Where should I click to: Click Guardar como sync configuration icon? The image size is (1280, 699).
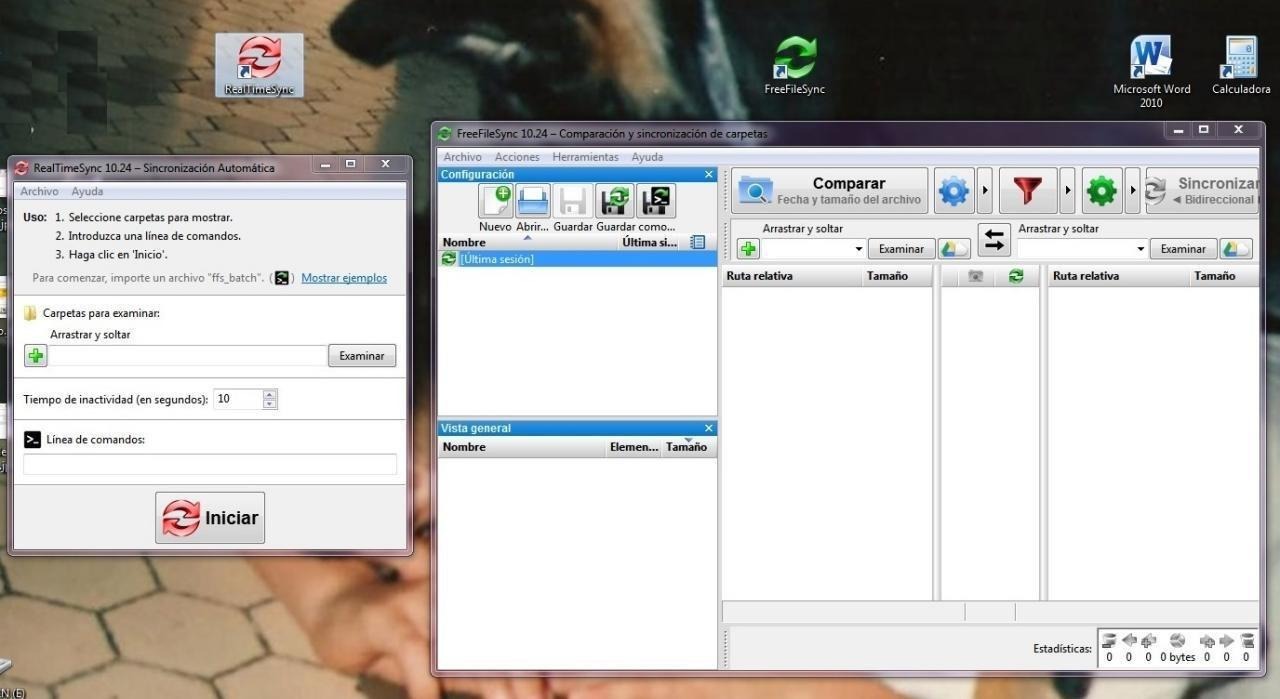614,201
